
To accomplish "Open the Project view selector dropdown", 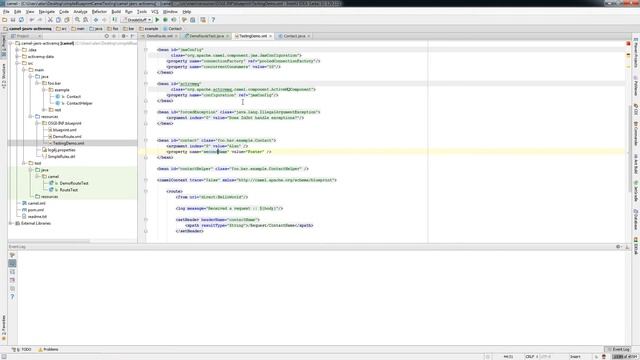I will pos(25,36).
